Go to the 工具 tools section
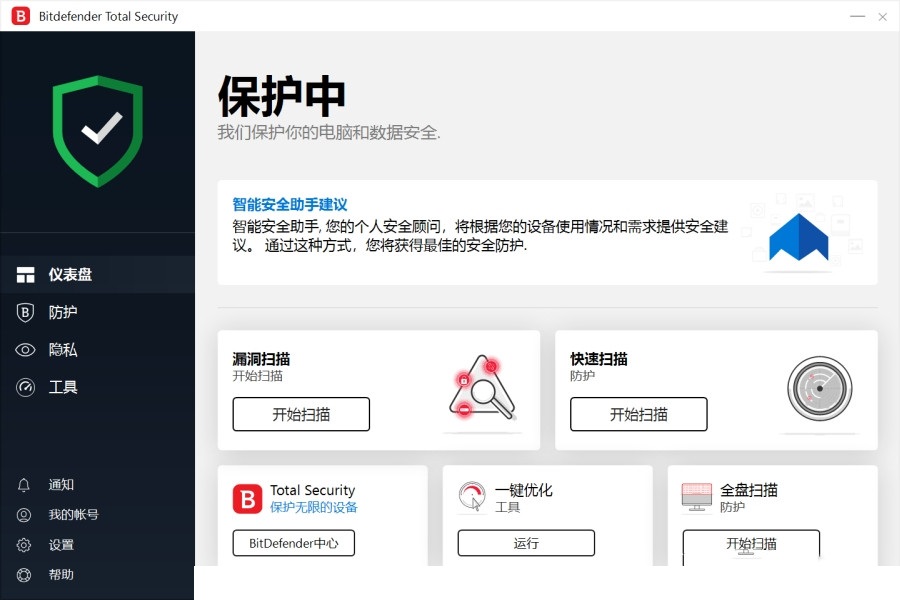This screenshot has height=600, width=900. coord(62,387)
